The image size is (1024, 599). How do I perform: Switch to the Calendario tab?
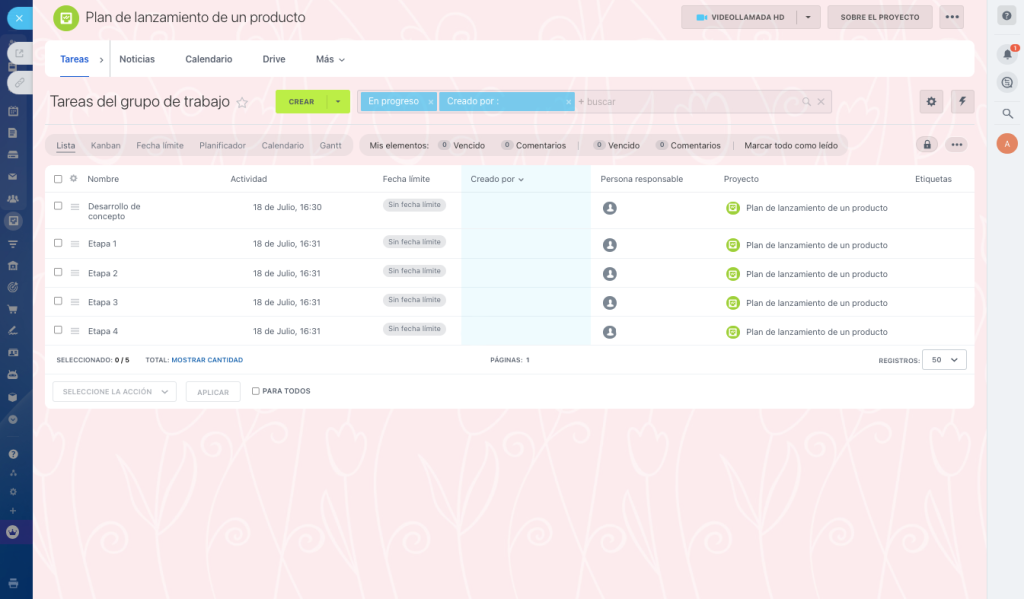coord(208,59)
